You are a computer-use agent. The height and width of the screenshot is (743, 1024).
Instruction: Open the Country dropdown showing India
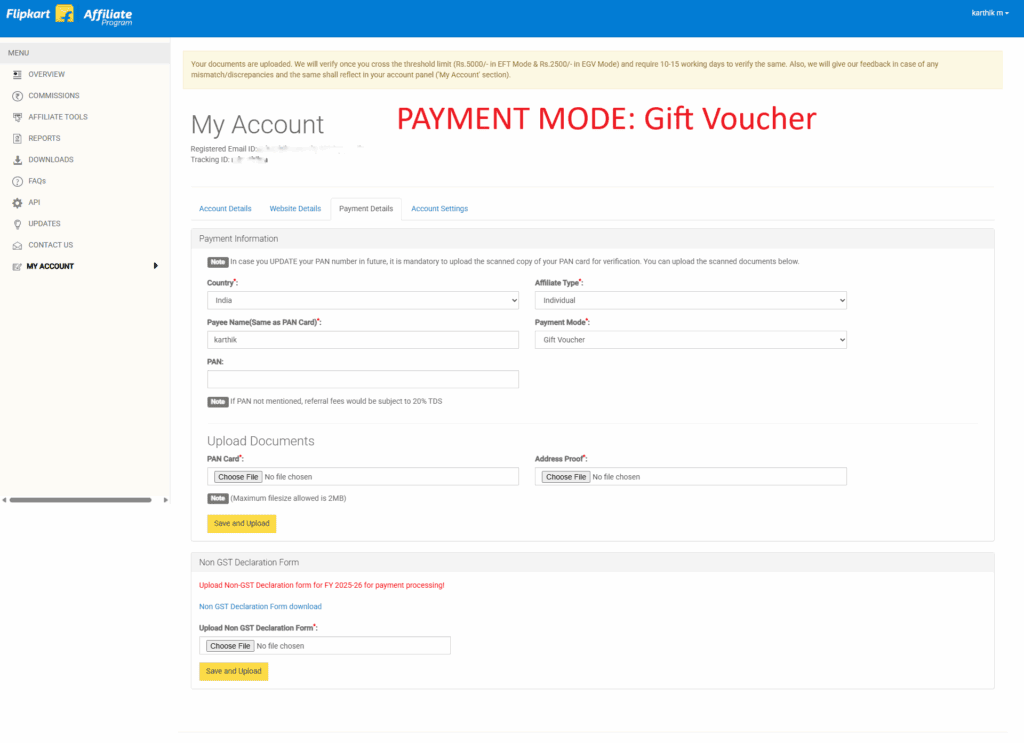pos(363,300)
